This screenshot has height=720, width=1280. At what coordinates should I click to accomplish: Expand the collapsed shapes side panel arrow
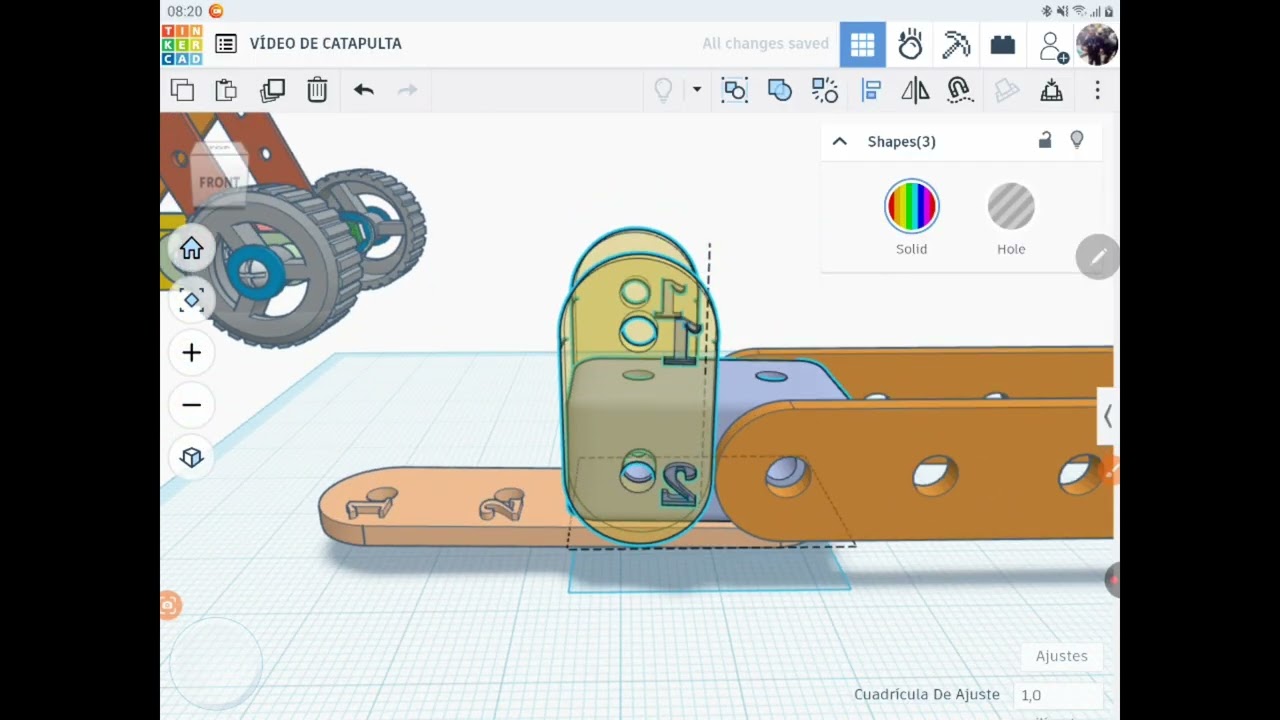1107,416
